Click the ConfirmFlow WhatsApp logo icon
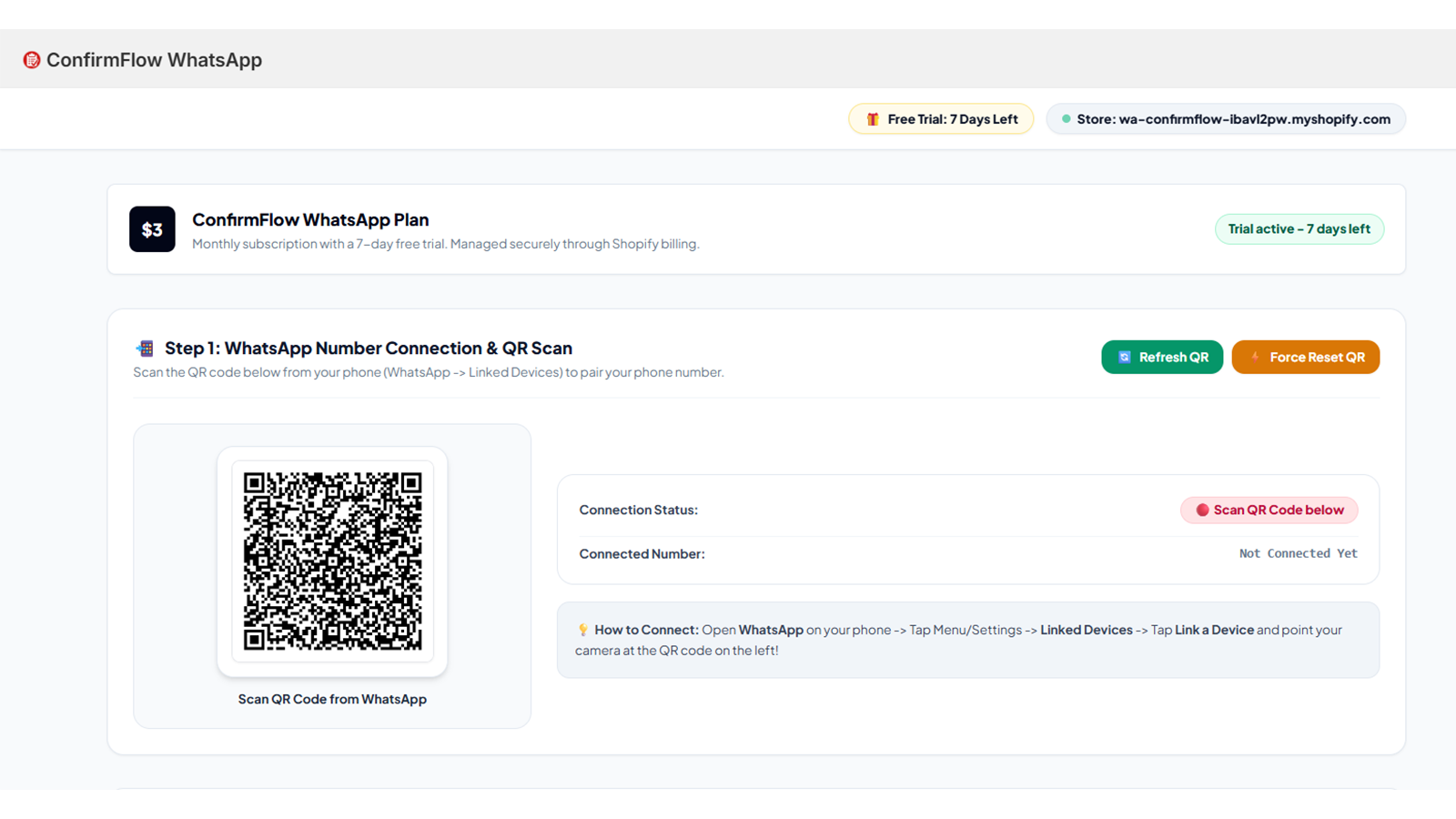The height and width of the screenshot is (819, 1456). [x=32, y=60]
